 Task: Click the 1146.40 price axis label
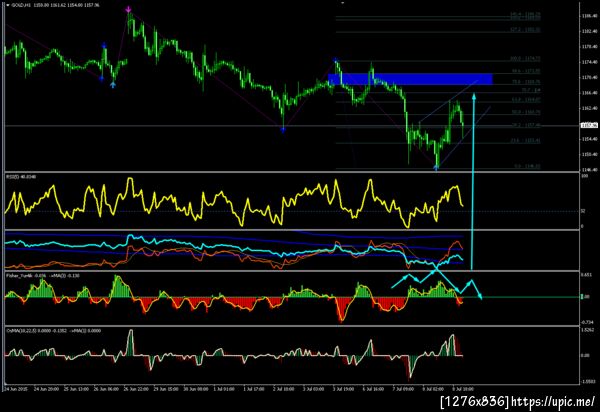(590, 170)
